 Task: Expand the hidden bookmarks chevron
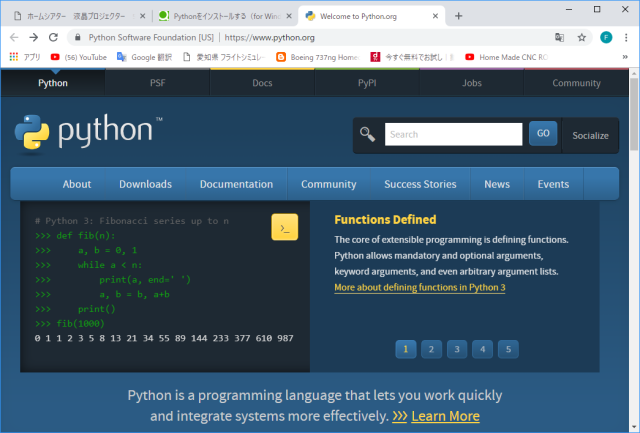[x=625, y=57]
